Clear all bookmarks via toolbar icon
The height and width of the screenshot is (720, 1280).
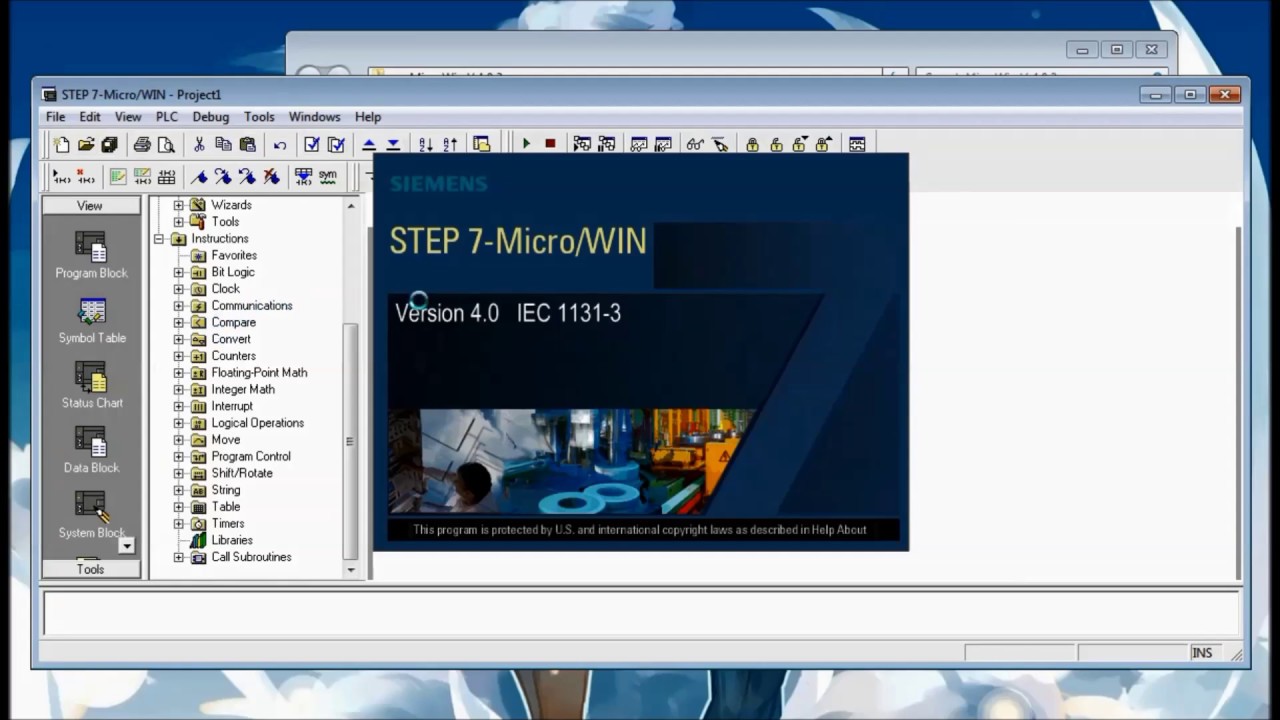pyautogui.click(x=271, y=177)
